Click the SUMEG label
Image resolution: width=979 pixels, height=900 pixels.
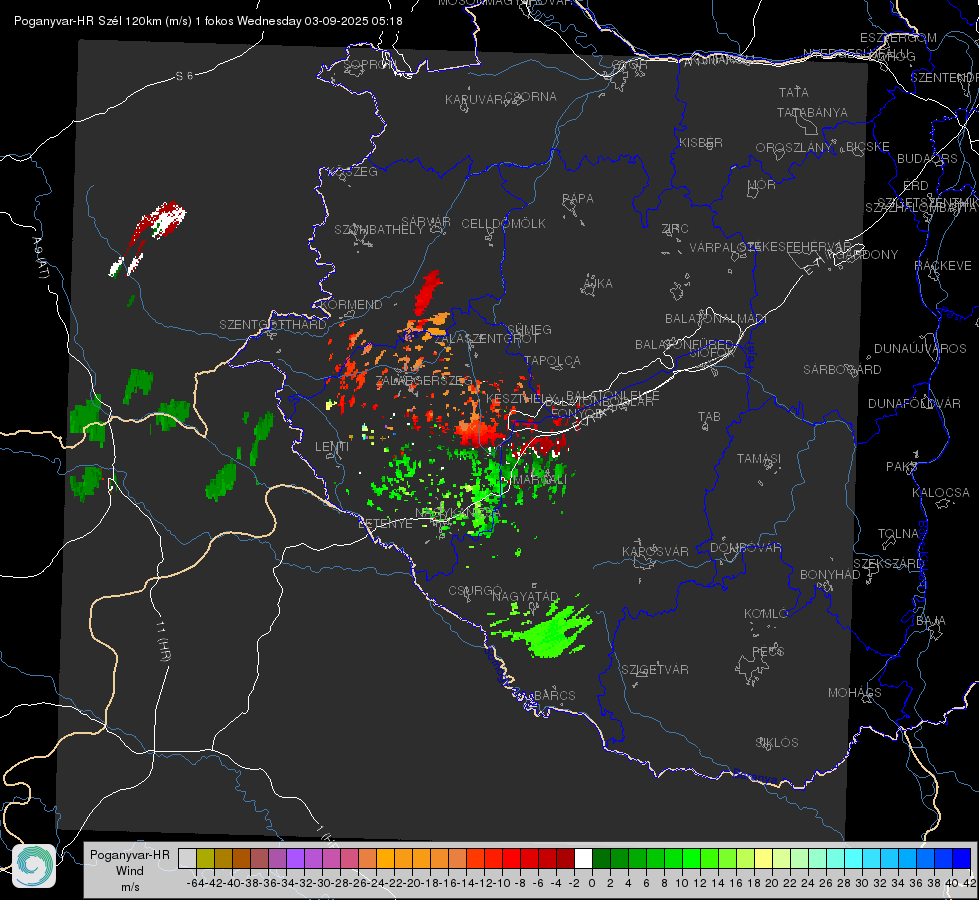(x=529, y=330)
